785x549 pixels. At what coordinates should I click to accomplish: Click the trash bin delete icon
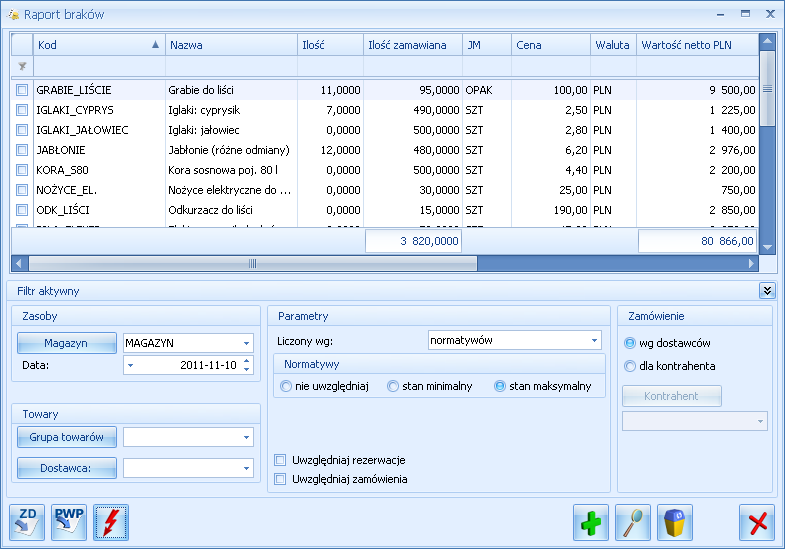pos(675,522)
